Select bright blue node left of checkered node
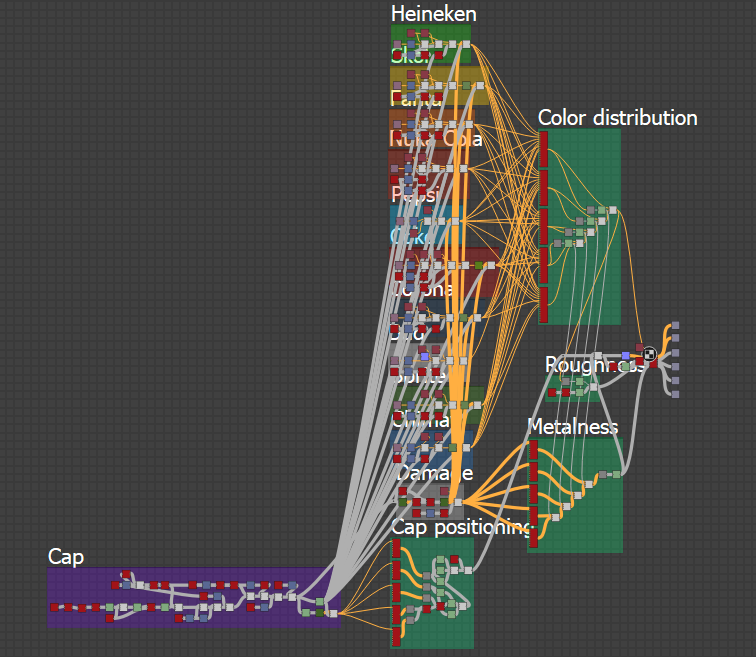Image resolution: width=756 pixels, height=657 pixels. pyautogui.click(x=625, y=356)
